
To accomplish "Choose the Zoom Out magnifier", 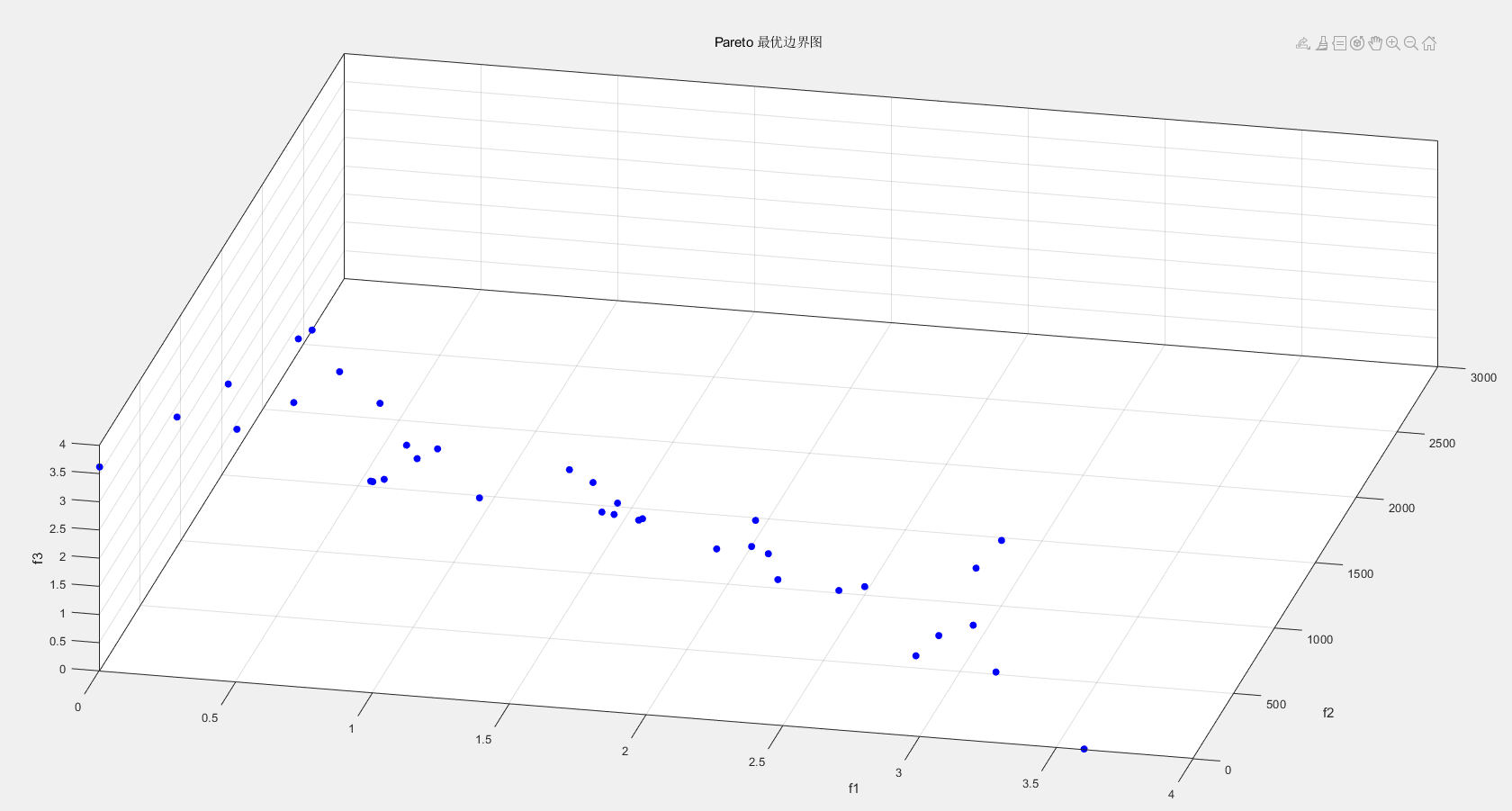I will pos(1411,43).
